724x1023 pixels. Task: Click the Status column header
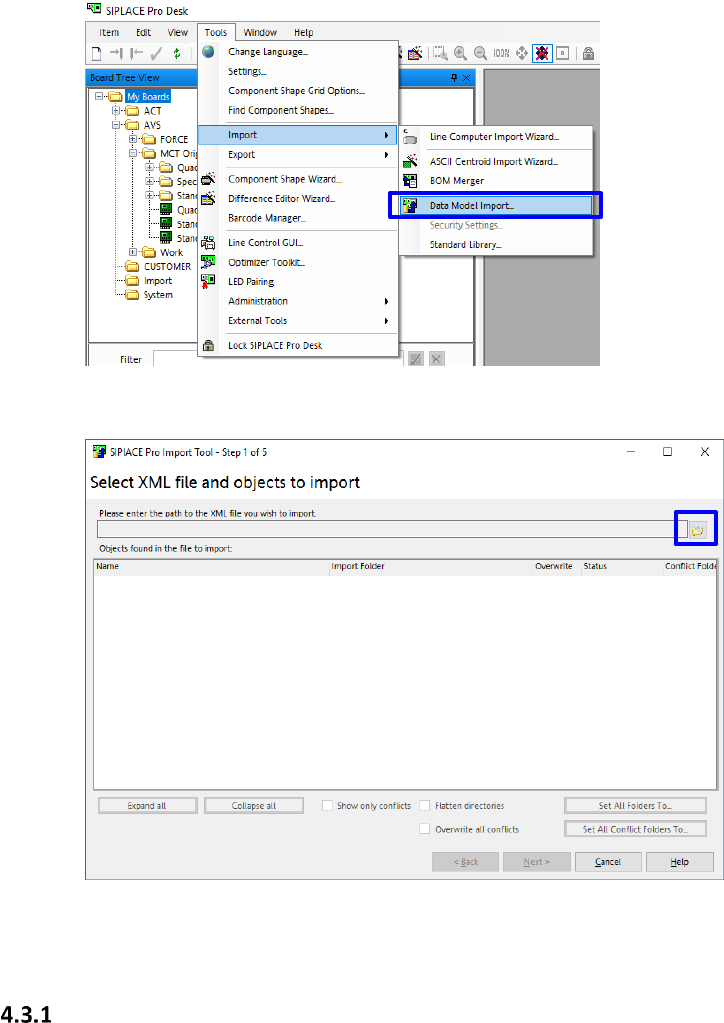pos(622,566)
